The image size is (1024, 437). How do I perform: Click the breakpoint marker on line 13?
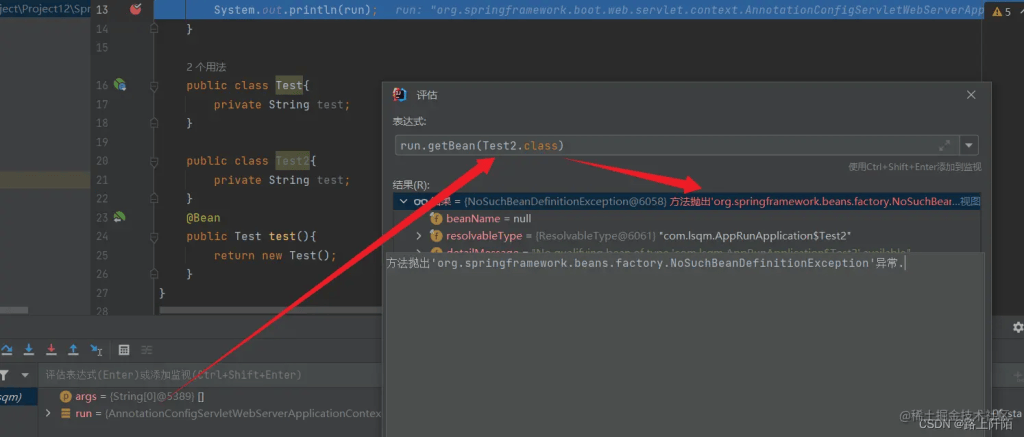(x=136, y=10)
